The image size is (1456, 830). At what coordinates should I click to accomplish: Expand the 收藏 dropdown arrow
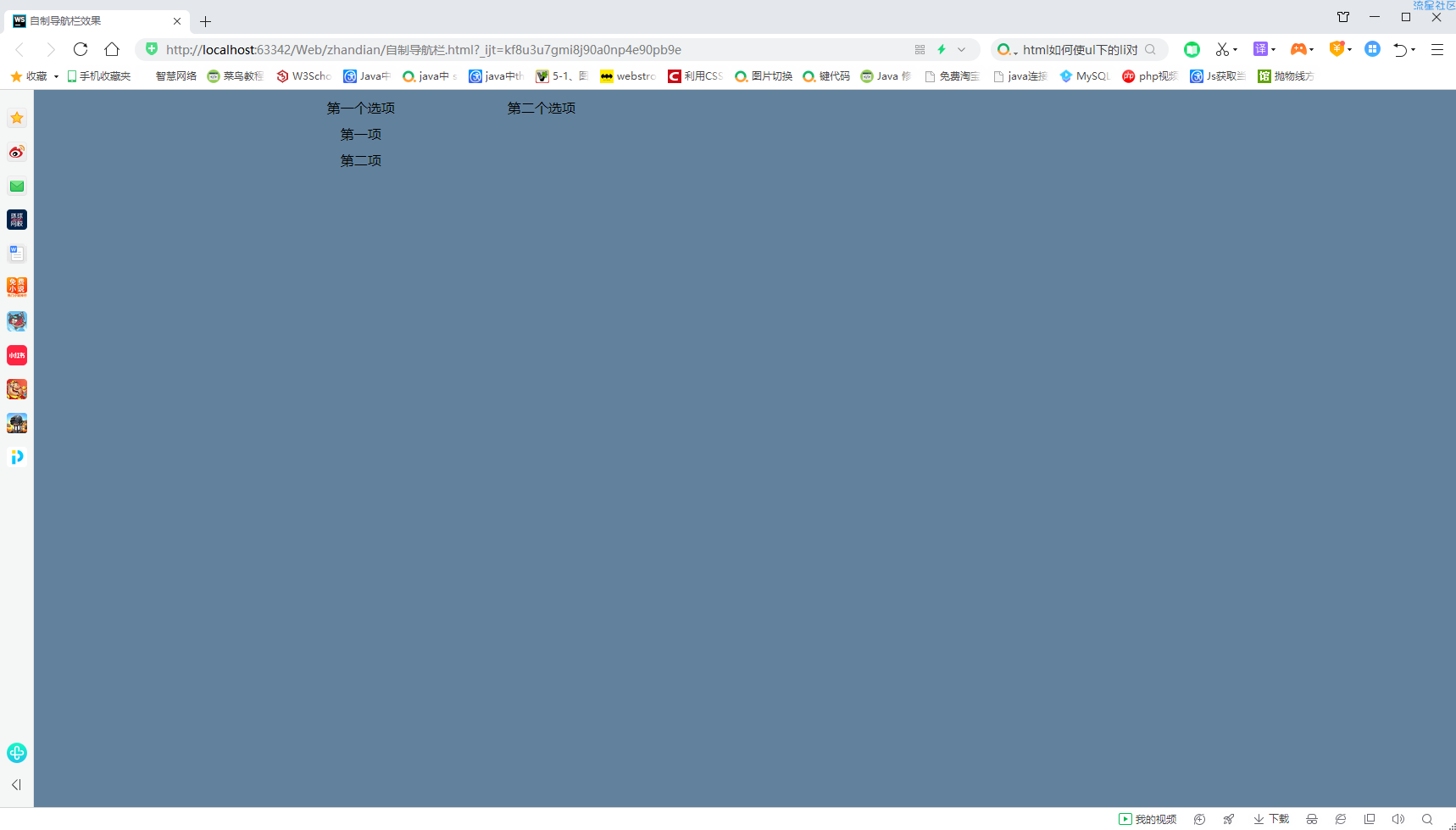pyautogui.click(x=56, y=76)
